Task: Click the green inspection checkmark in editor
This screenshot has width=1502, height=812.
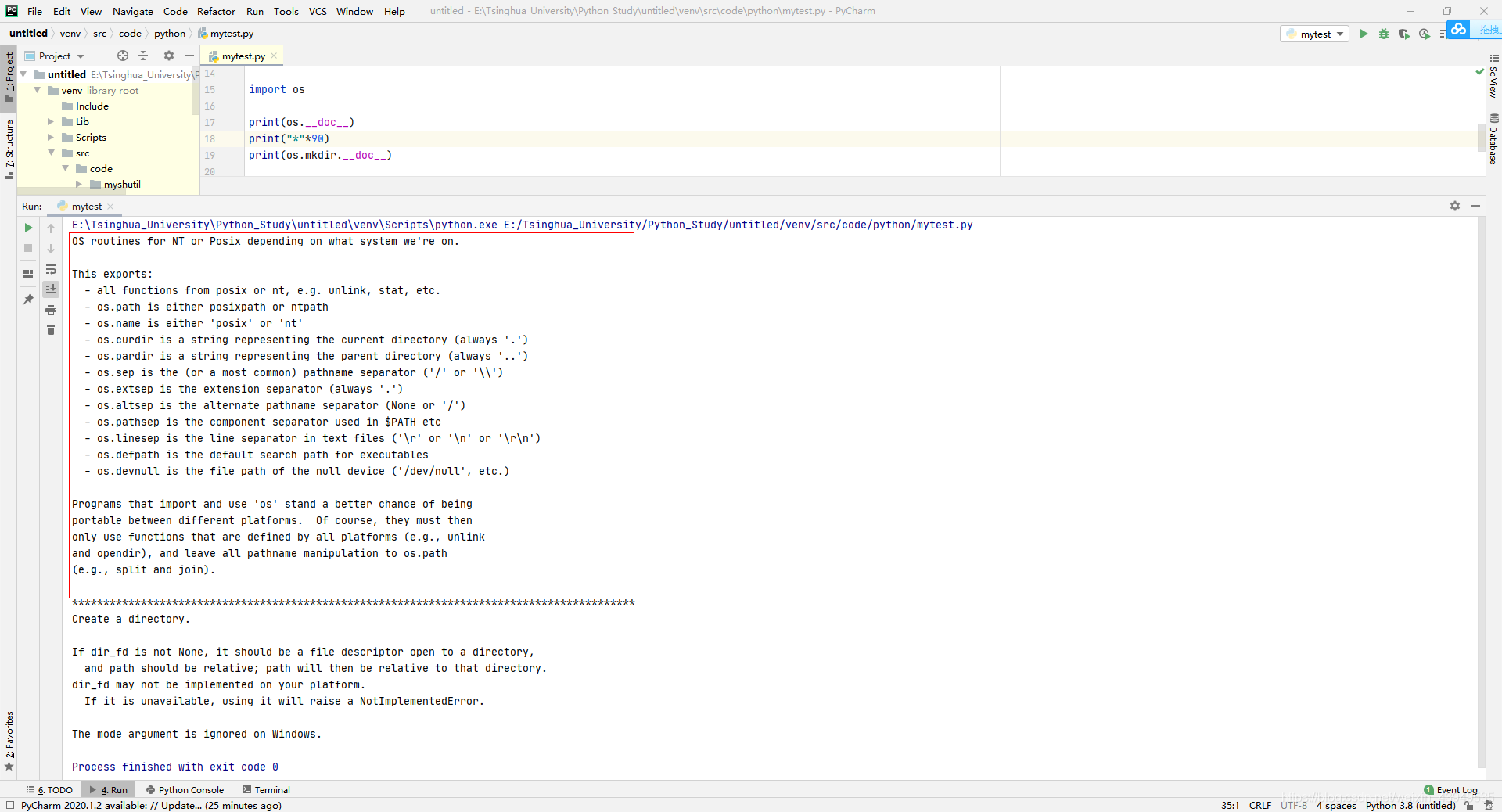Action: tap(1479, 72)
